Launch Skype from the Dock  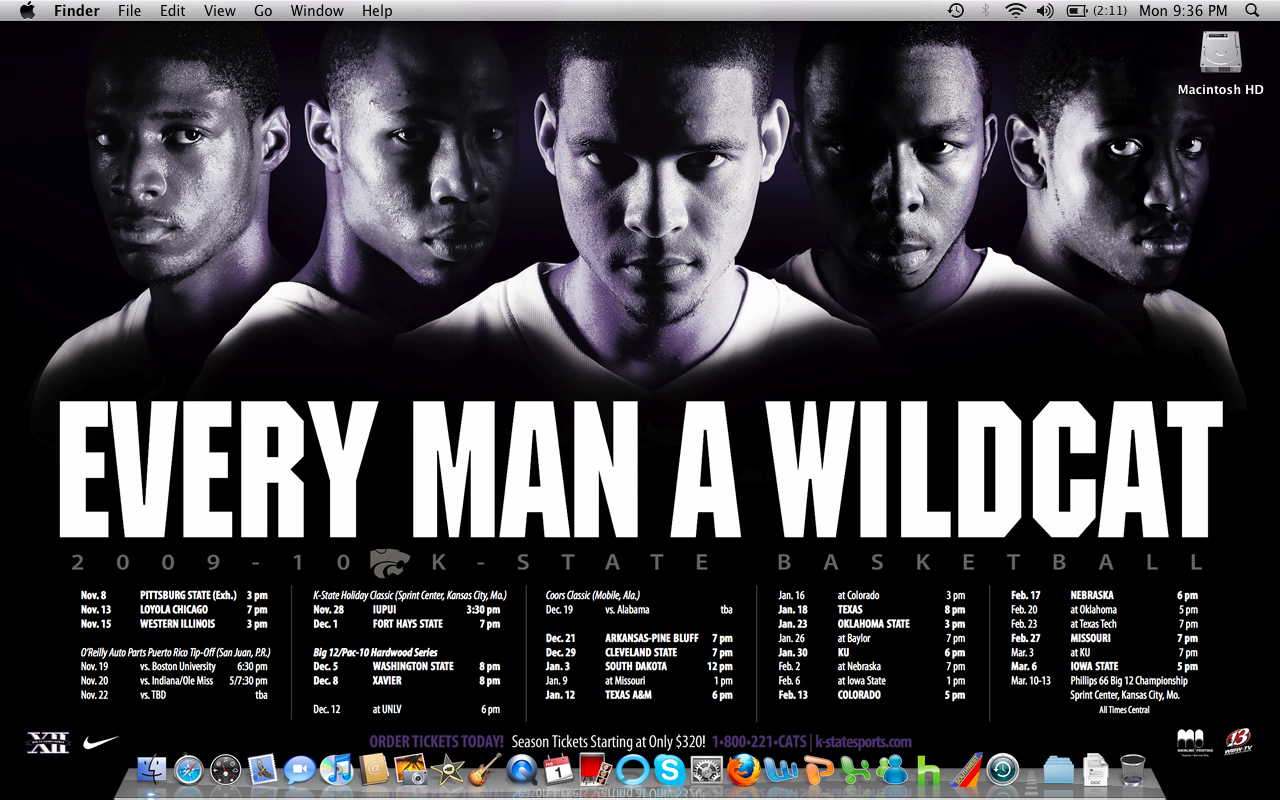pos(669,769)
